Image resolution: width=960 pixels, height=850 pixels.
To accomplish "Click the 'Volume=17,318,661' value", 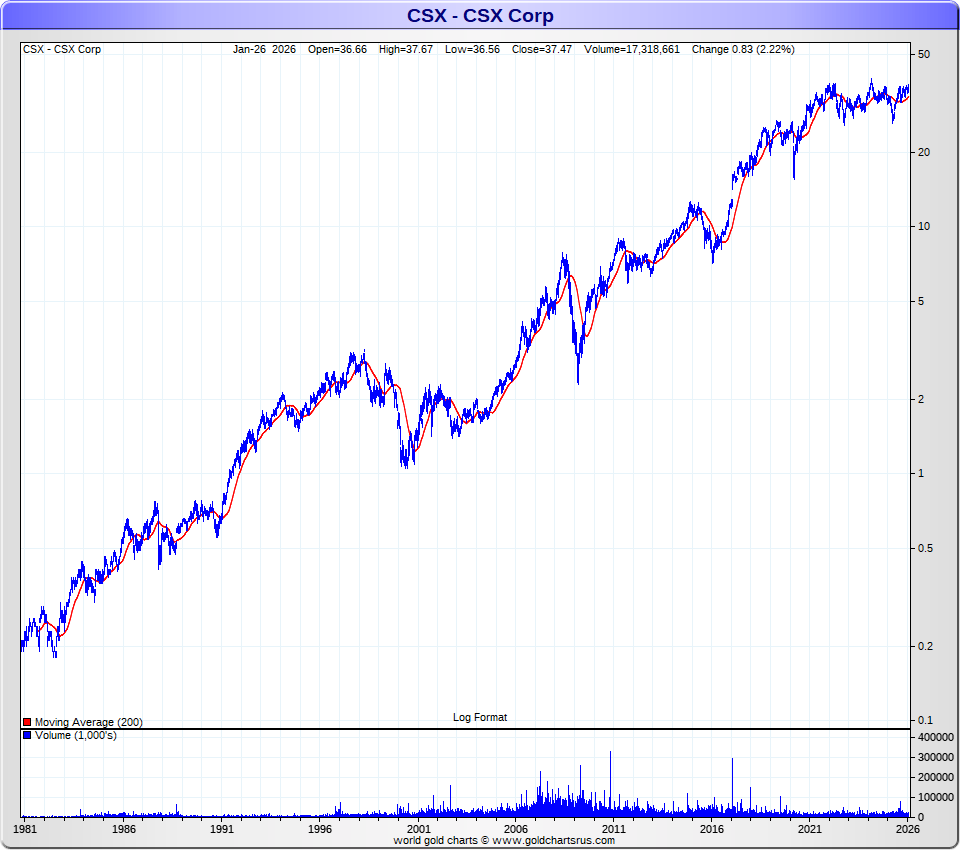I will 632,49.
